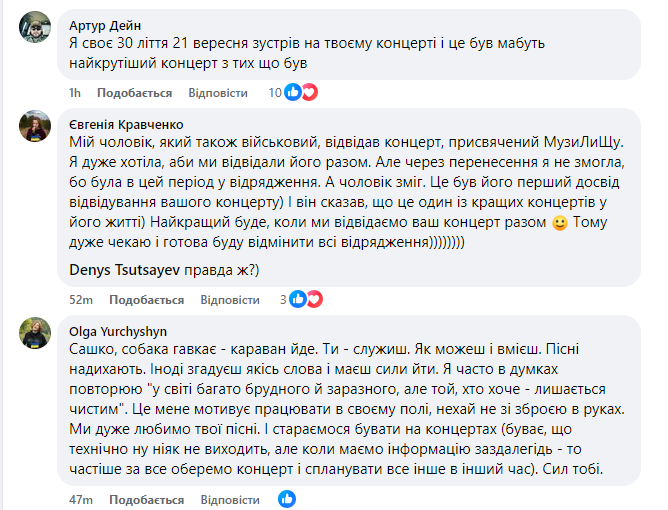Click the reaction count 10 on first comment
The image size is (668, 510).
coord(275,93)
